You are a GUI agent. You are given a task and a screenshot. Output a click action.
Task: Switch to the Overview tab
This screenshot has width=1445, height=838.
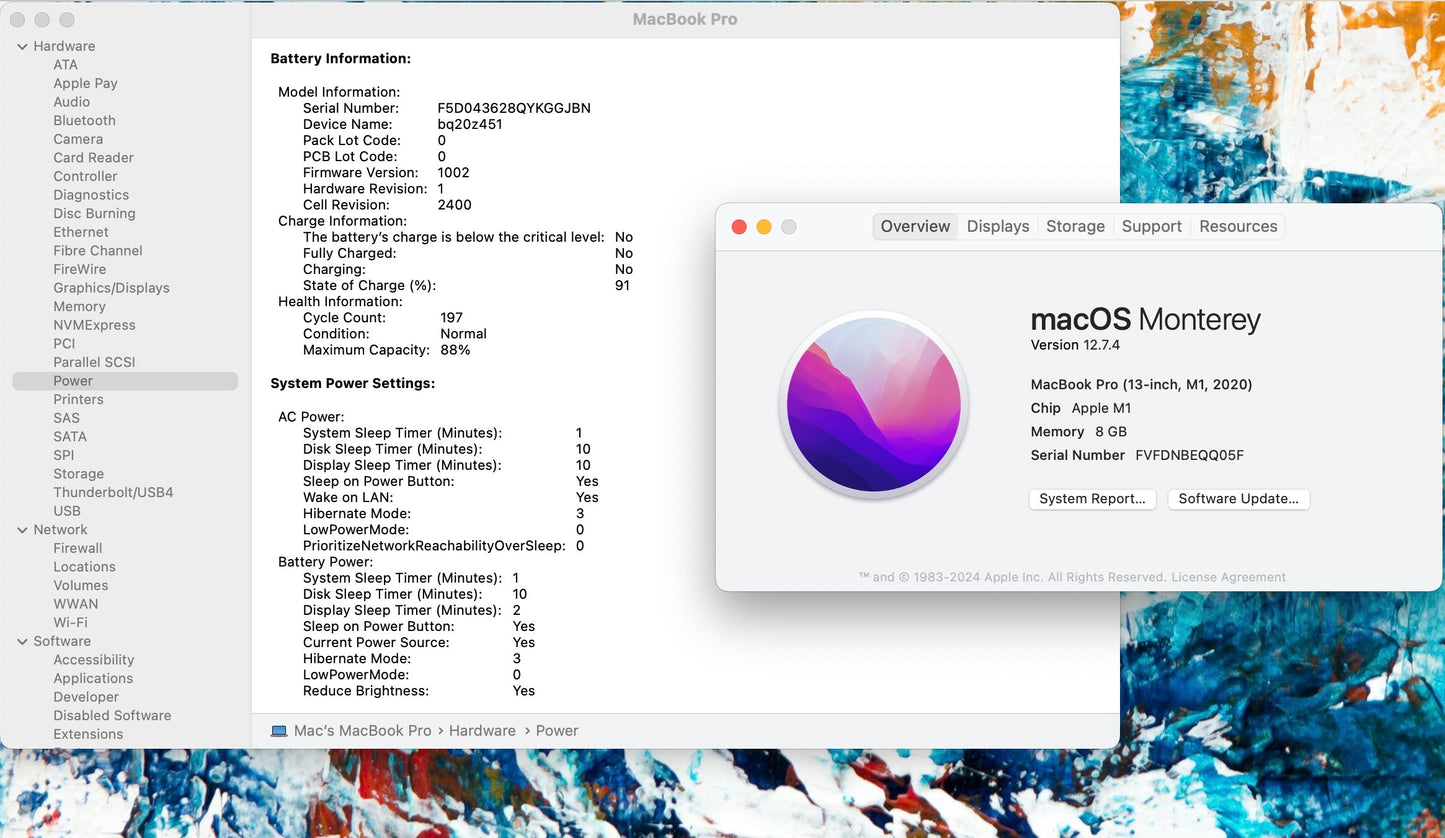pyautogui.click(x=915, y=226)
